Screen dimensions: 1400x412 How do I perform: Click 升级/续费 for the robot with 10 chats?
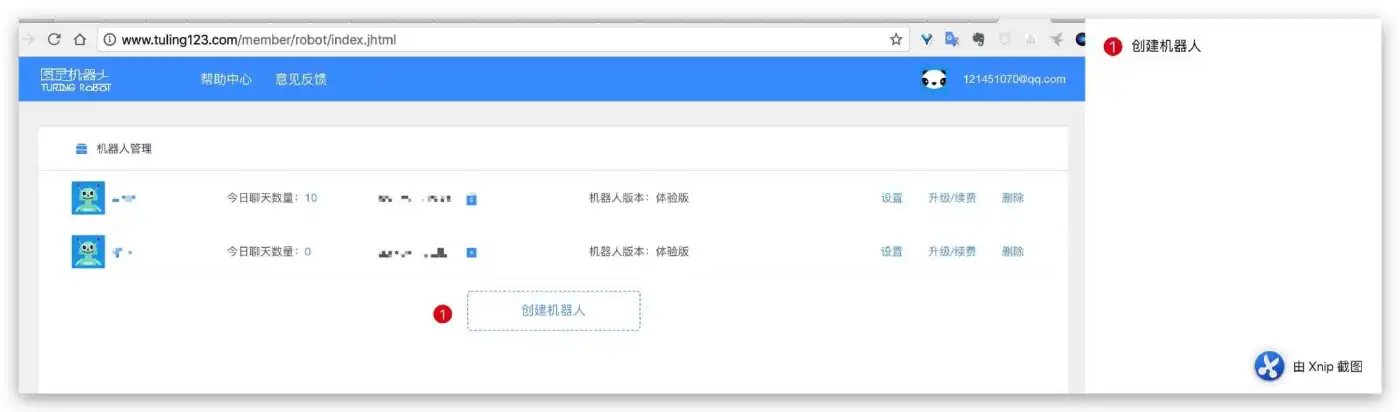coord(952,198)
